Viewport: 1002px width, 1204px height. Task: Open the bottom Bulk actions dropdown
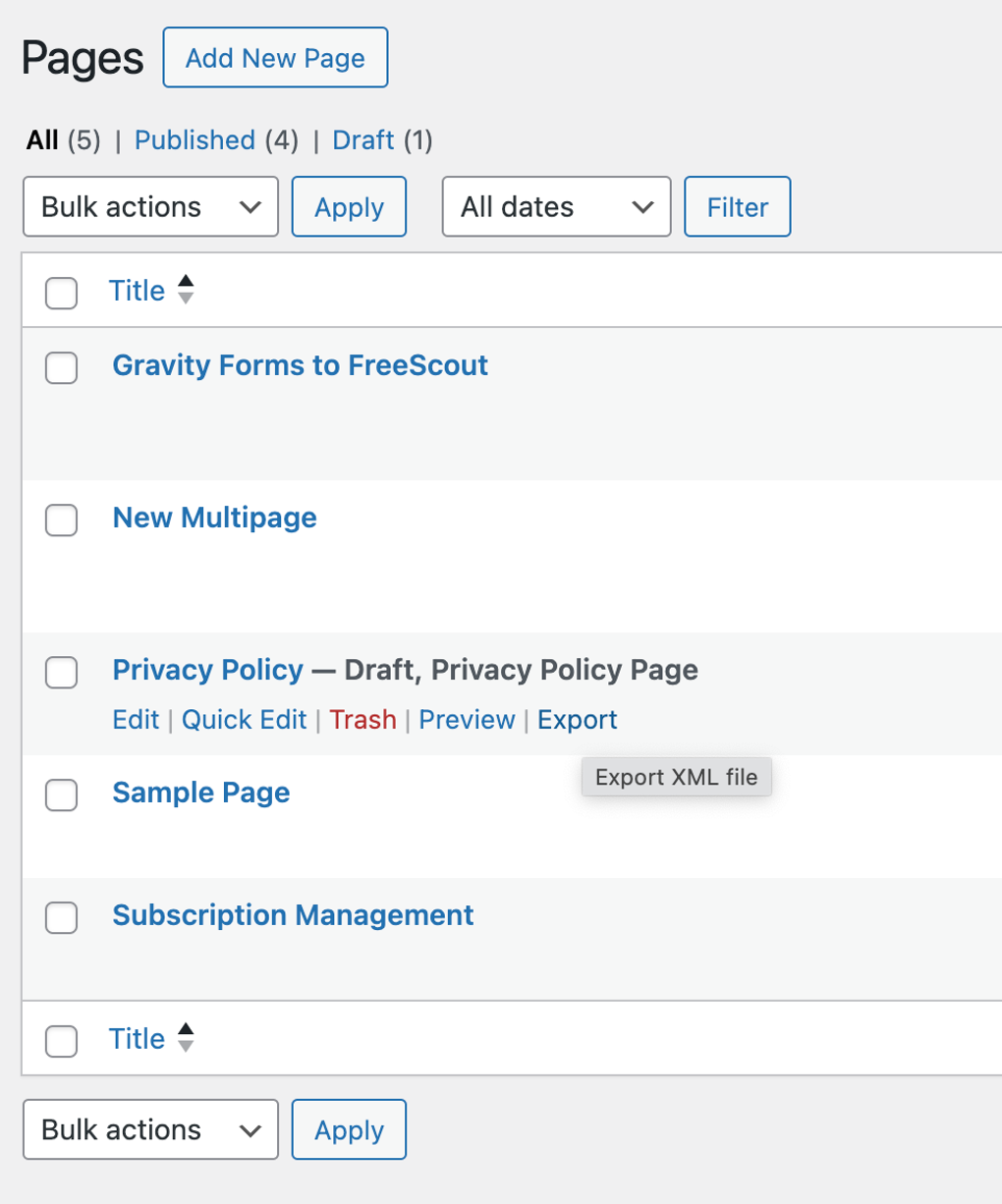(x=149, y=1129)
